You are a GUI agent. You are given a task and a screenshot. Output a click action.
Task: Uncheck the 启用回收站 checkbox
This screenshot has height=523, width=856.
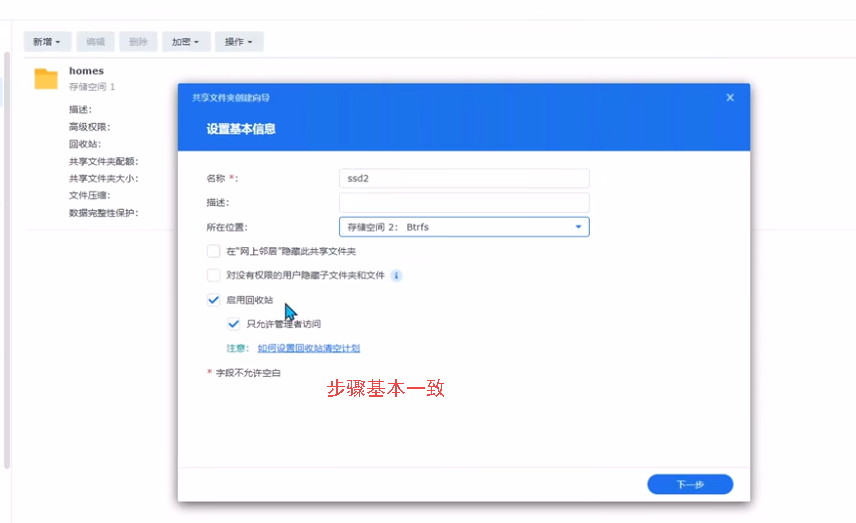[213, 300]
